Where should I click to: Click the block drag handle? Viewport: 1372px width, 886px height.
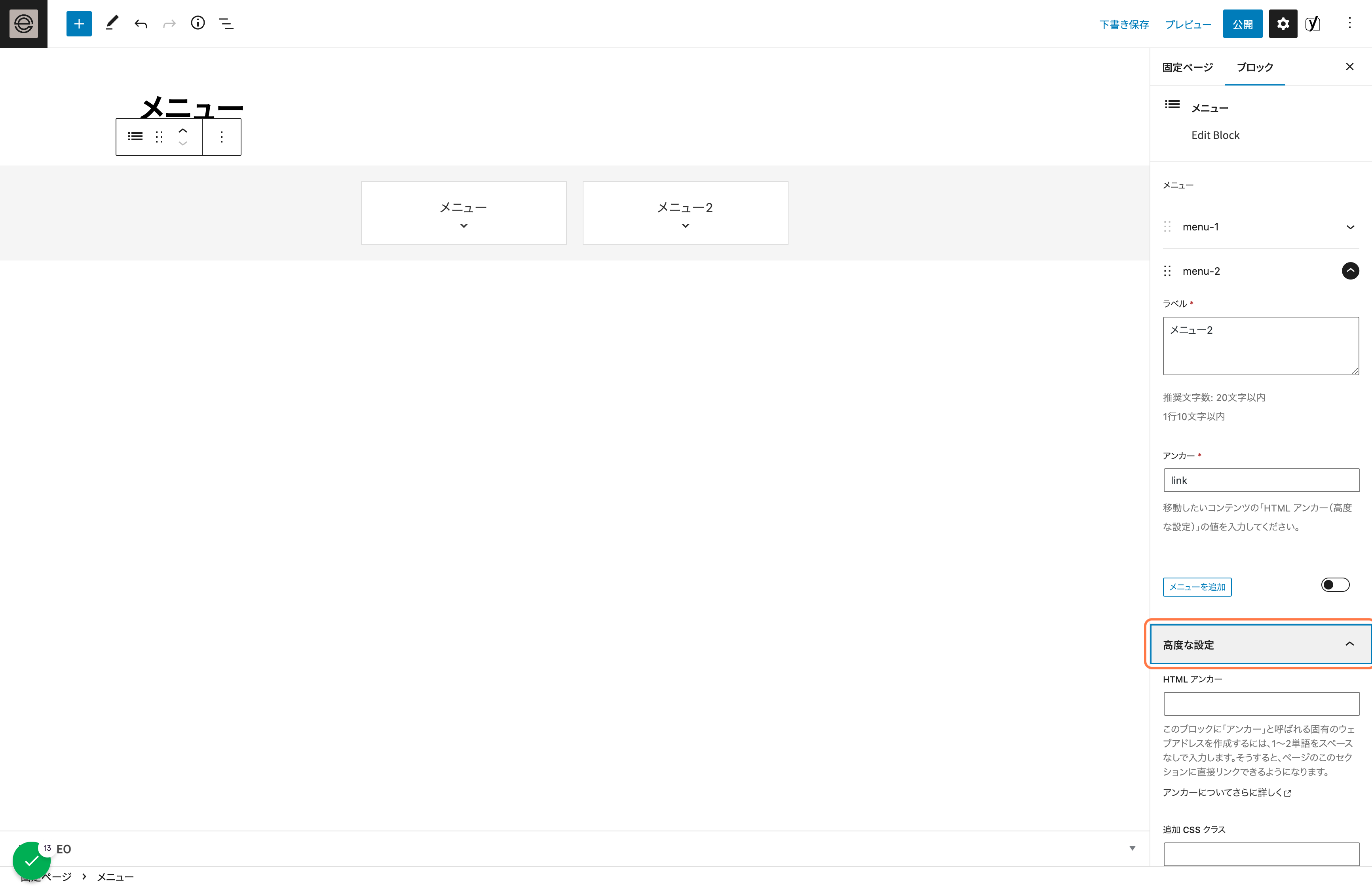[x=160, y=137]
